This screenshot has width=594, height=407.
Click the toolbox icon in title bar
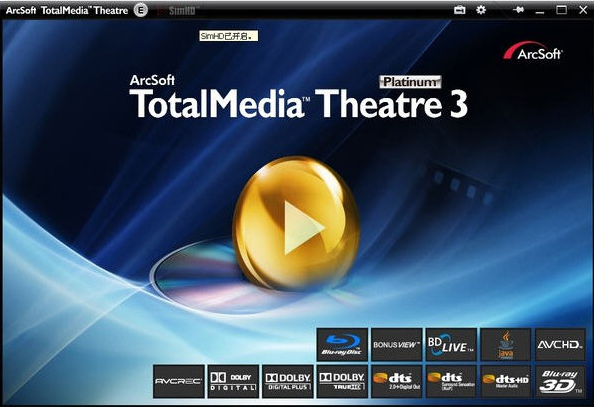pyautogui.click(x=460, y=10)
